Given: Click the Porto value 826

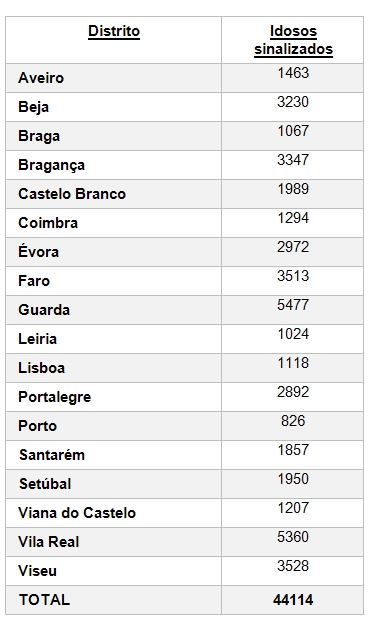Looking at the screenshot, I should click(x=293, y=421).
